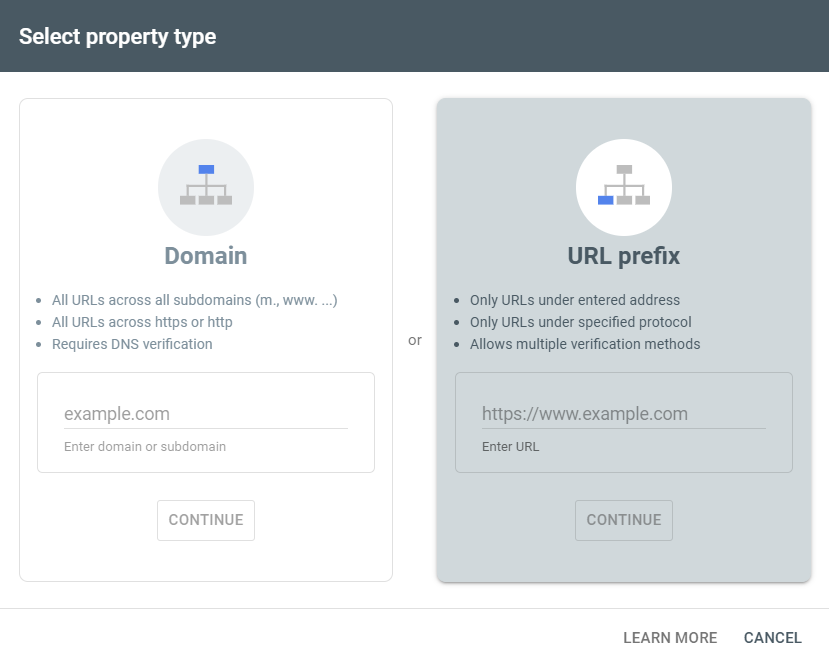Click the 'Select property type' dialog title
829x665 pixels.
118,37
